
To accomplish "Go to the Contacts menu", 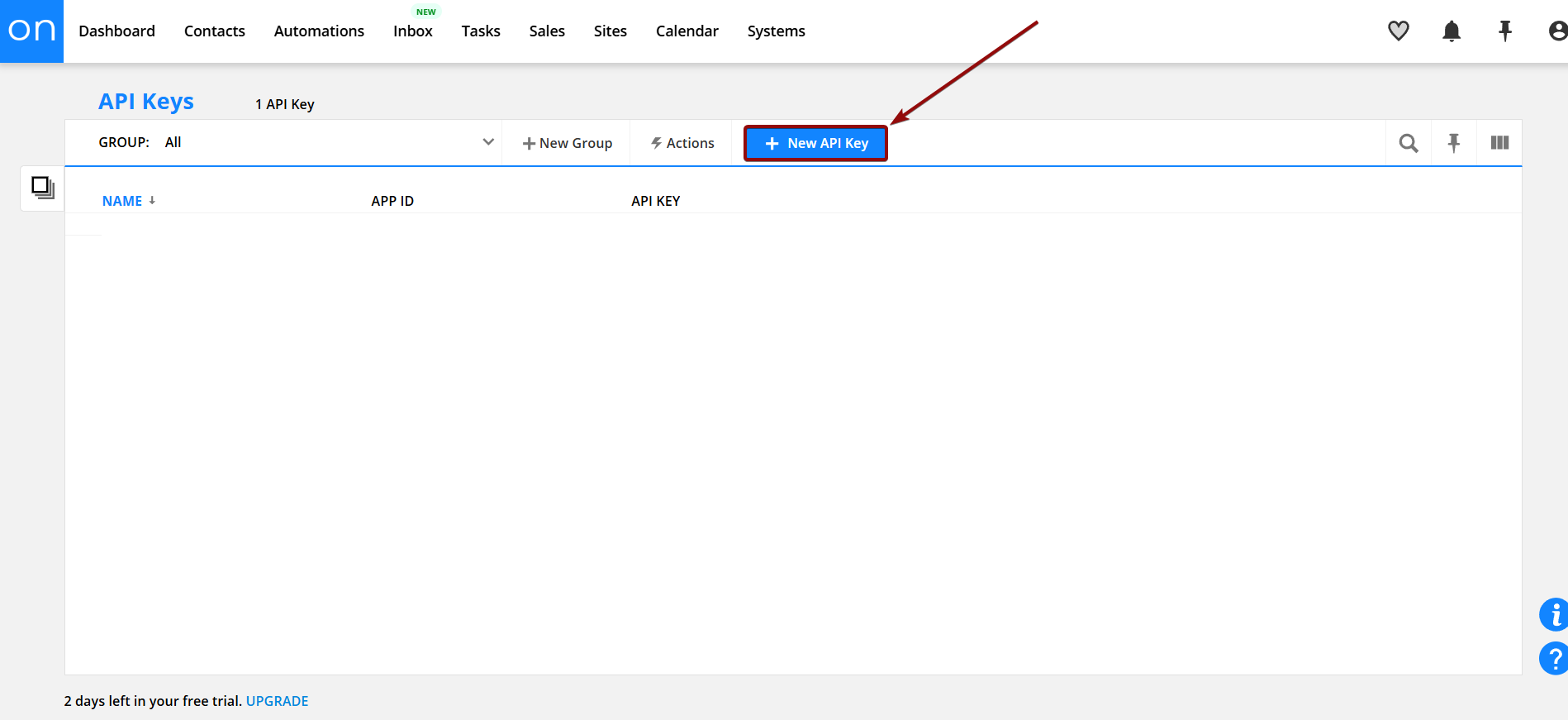I will [214, 31].
